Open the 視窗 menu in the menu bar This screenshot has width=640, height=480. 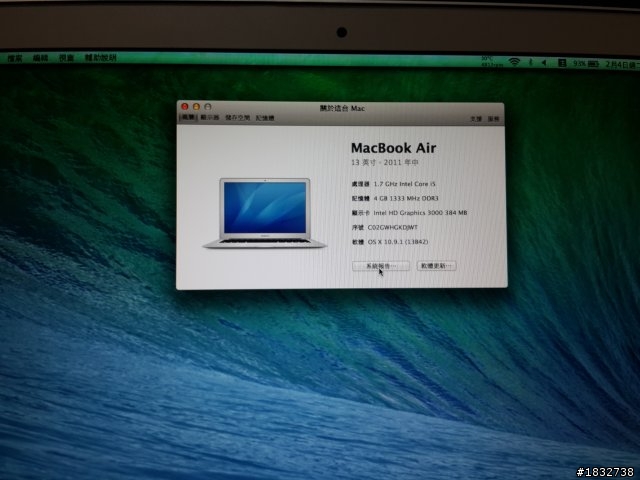[x=66, y=58]
